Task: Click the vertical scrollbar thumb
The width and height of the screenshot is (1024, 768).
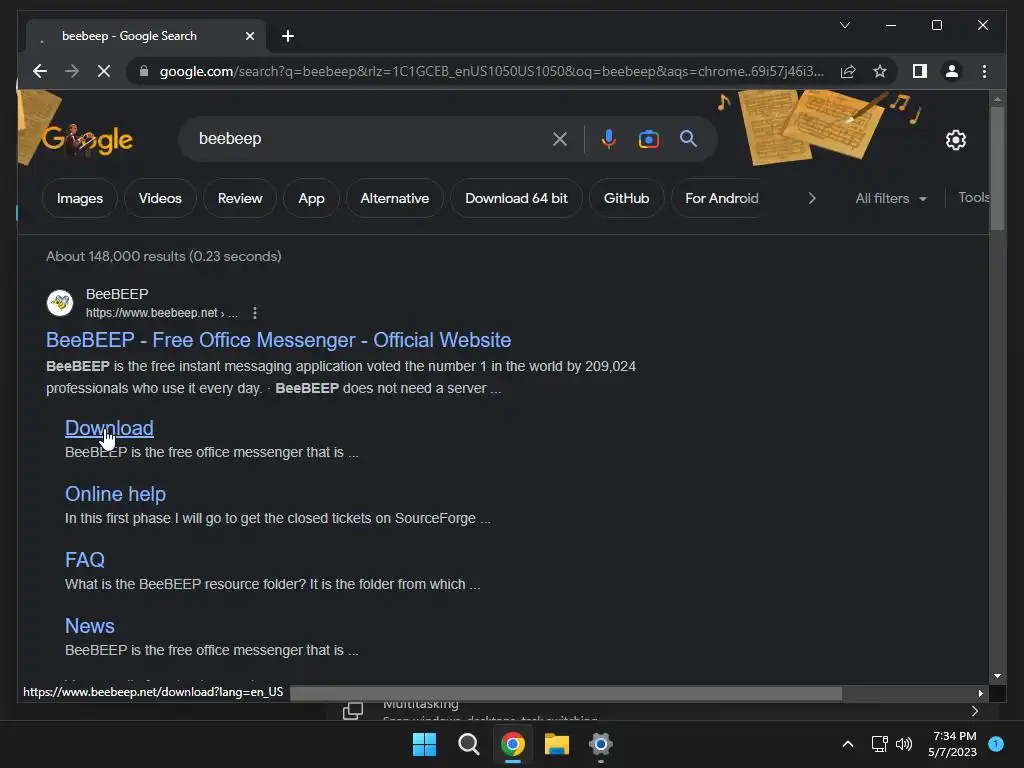Action: [x=997, y=168]
